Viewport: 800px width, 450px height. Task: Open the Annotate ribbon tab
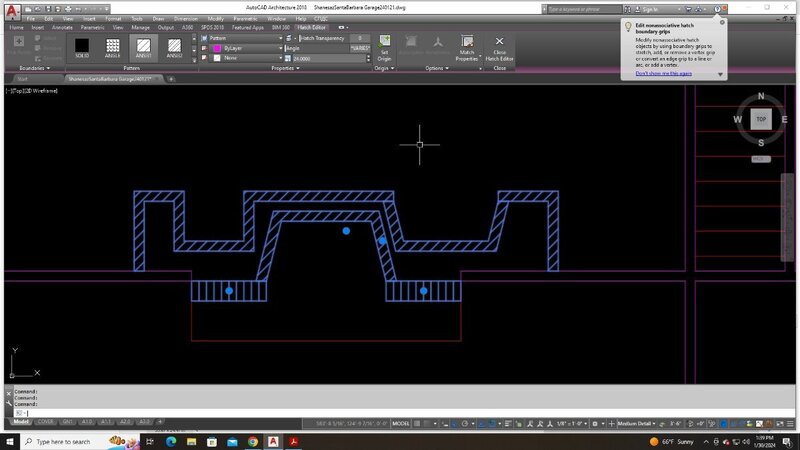(x=63, y=28)
